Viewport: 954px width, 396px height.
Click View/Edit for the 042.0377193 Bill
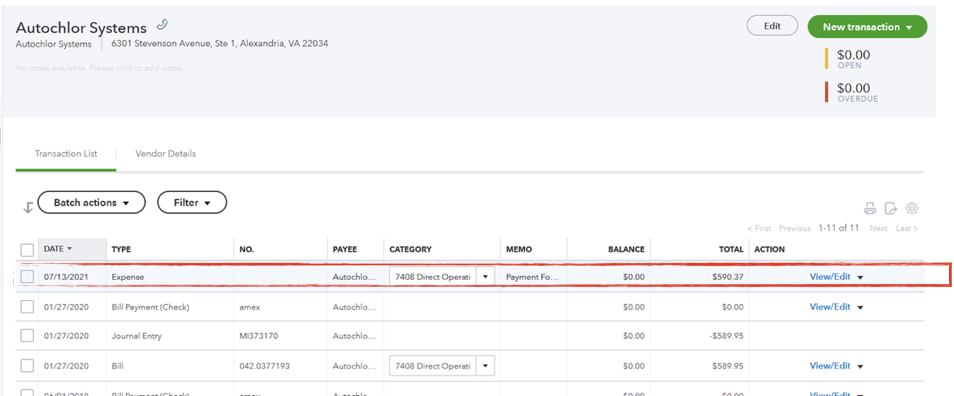830,366
